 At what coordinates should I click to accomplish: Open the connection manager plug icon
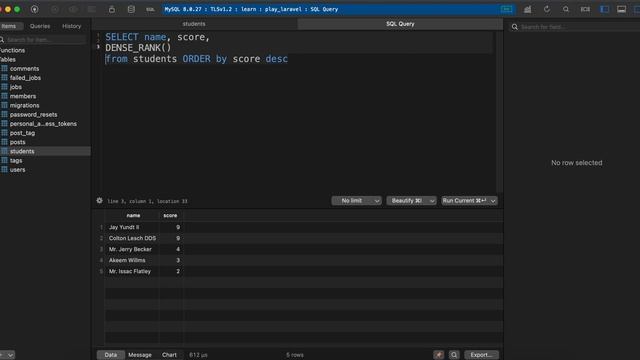(35, 9)
